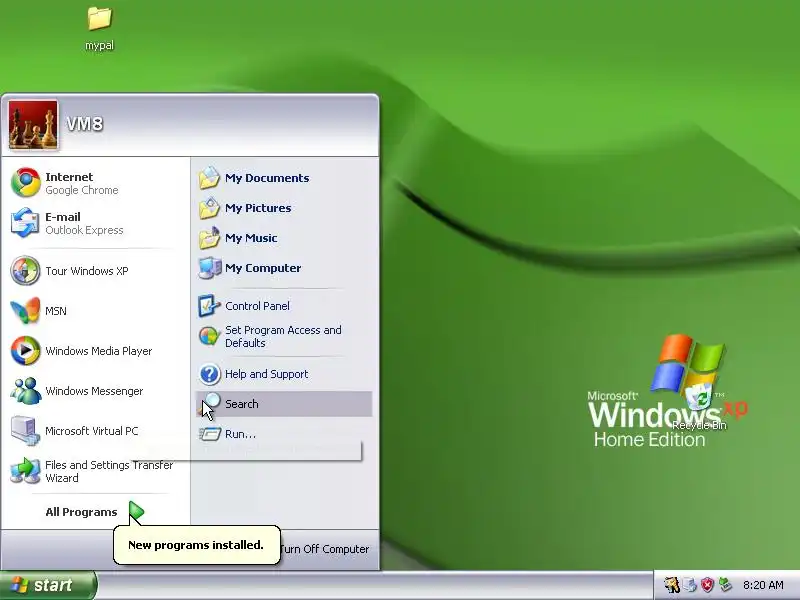The width and height of the screenshot is (800, 600).
Task: Click the My Pictures label text
Action: (x=258, y=208)
